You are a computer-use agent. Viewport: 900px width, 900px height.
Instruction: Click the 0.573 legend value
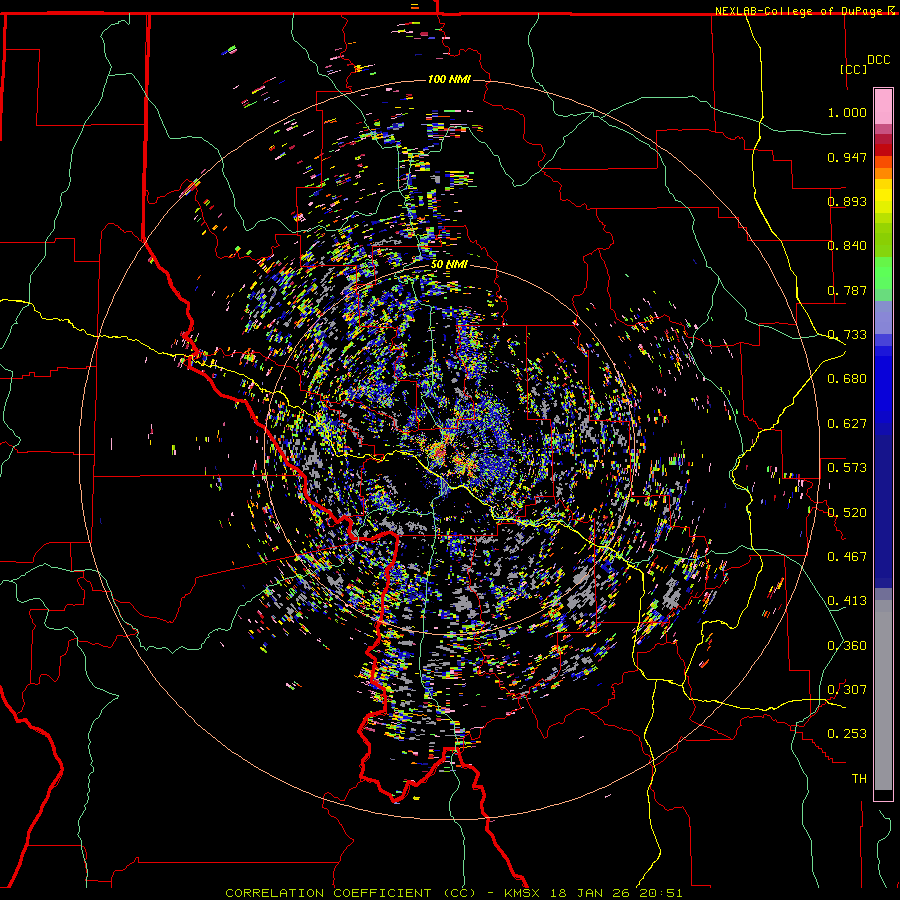tap(847, 468)
